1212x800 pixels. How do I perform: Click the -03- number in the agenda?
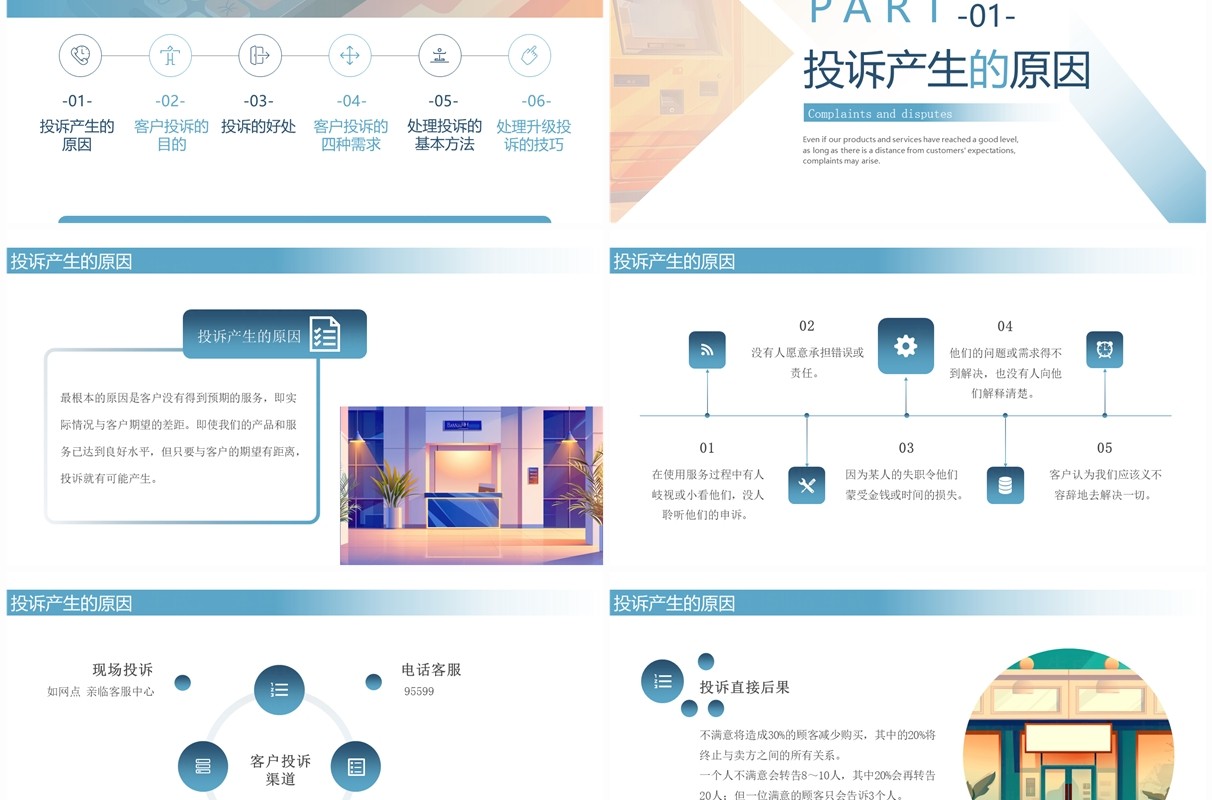259,100
